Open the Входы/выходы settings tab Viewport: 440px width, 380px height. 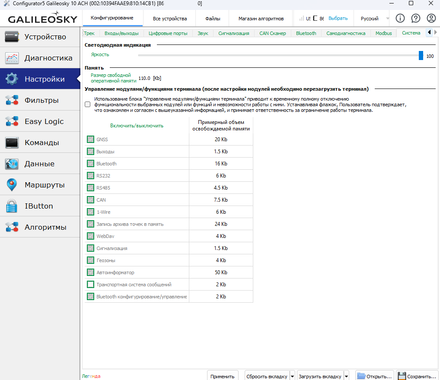(121, 33)
